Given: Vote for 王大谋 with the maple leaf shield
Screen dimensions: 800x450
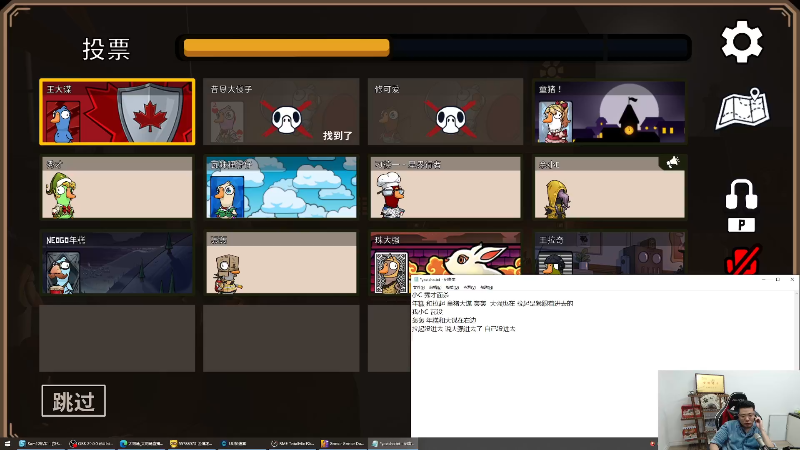Looking at the screenshot, I should [x=117, y=111].
